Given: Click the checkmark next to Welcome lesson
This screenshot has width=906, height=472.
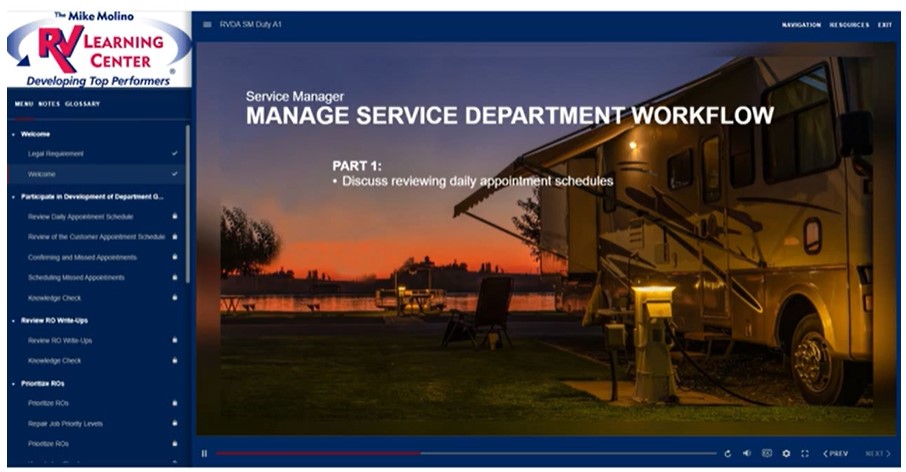Looking at the screenshot, I should coord(174,174).
